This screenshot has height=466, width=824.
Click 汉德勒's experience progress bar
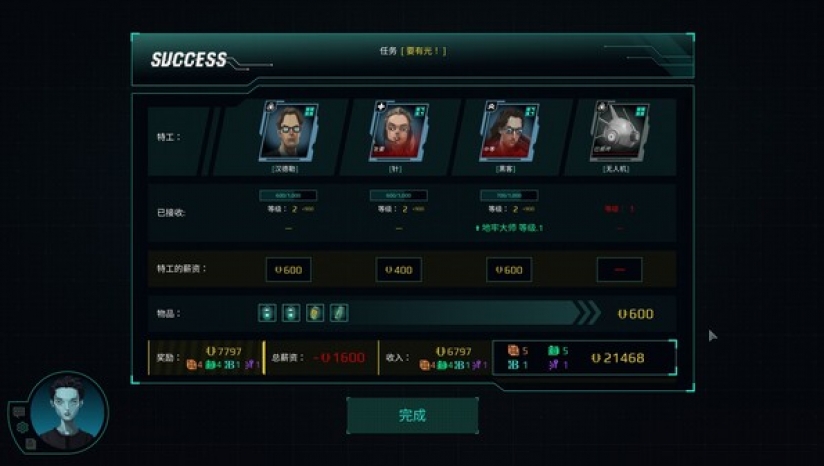288,195
